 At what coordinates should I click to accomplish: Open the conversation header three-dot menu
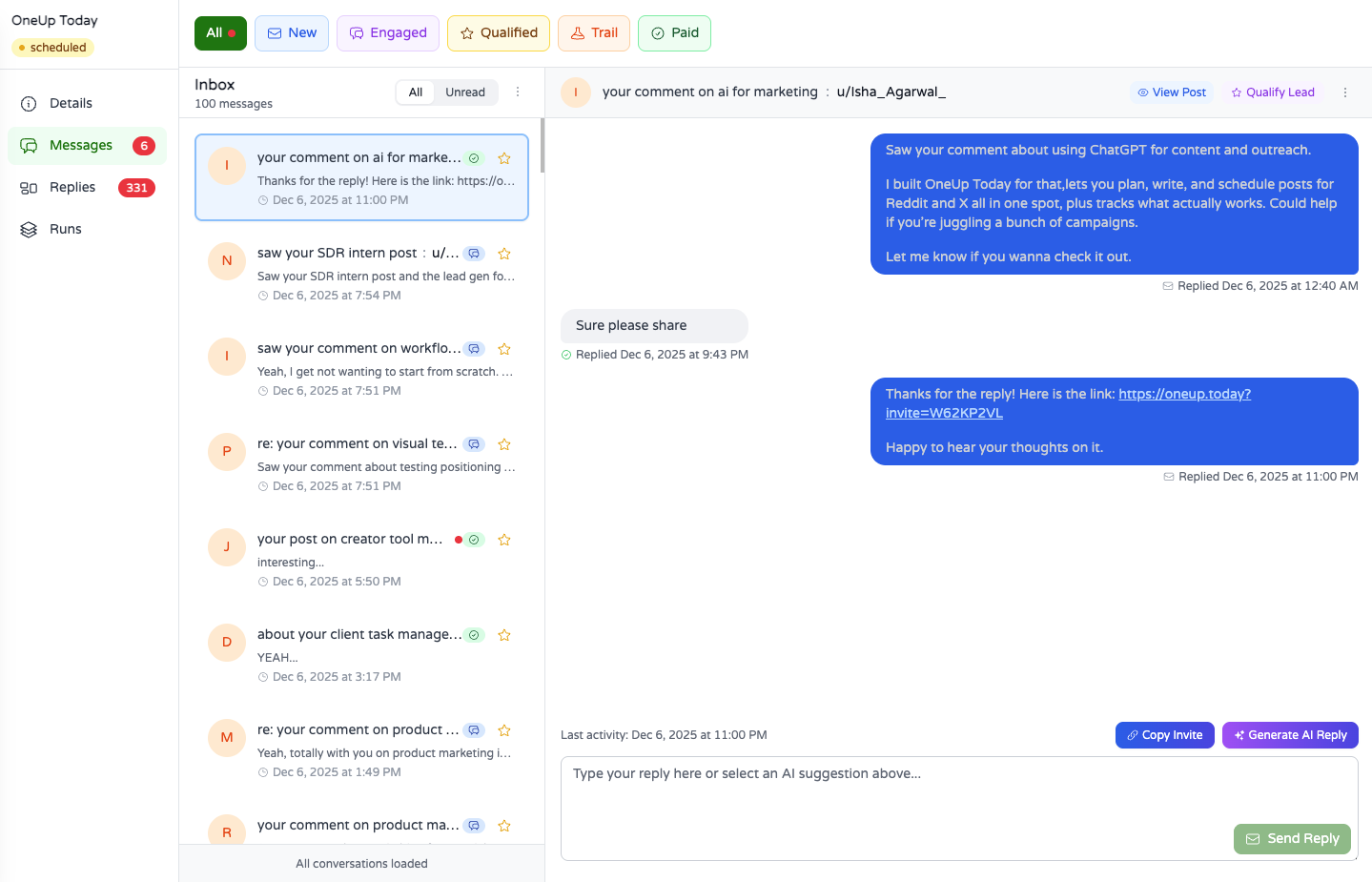click(1345, 92)
